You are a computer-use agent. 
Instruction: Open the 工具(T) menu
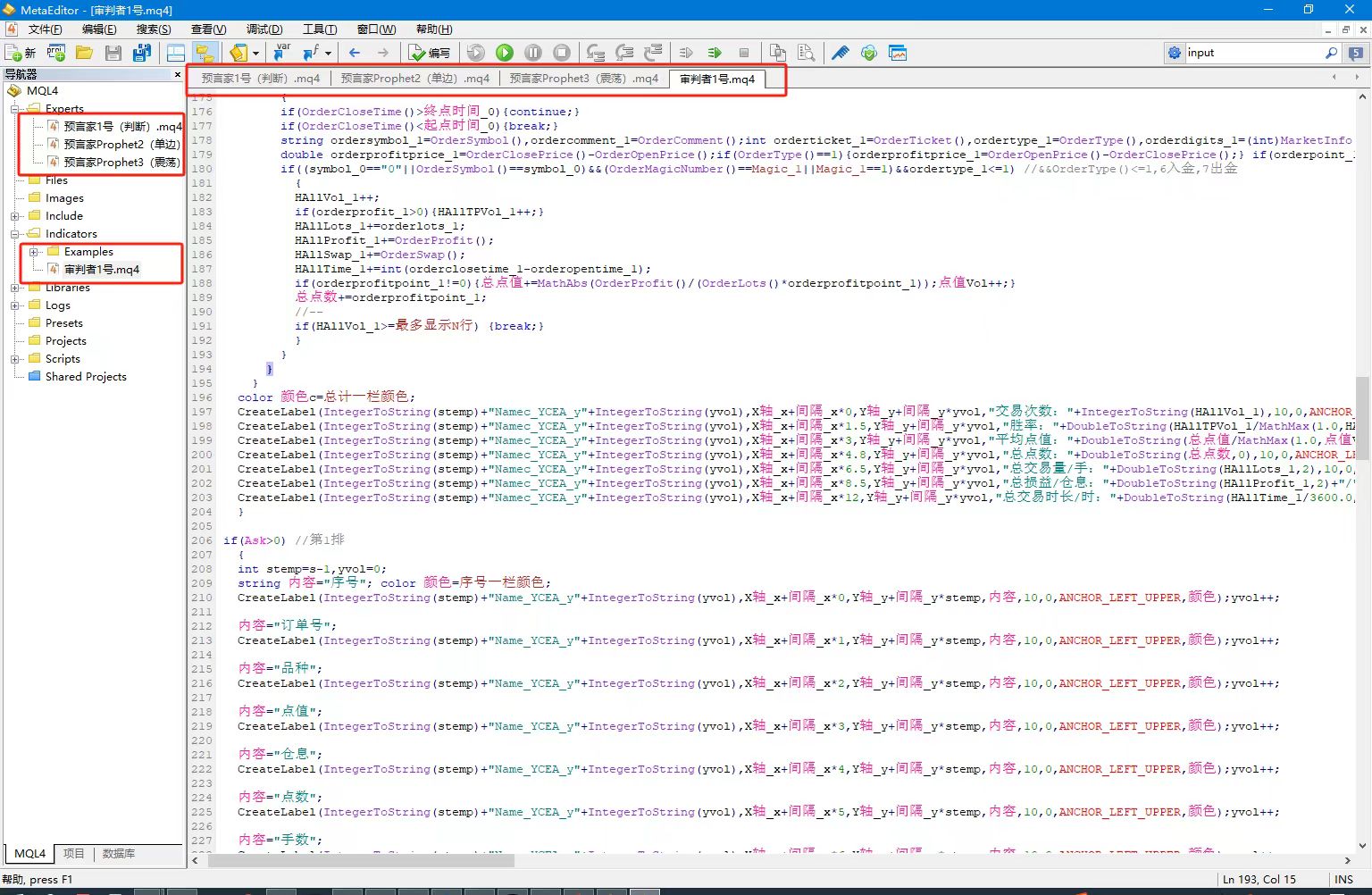click(320, 29)
